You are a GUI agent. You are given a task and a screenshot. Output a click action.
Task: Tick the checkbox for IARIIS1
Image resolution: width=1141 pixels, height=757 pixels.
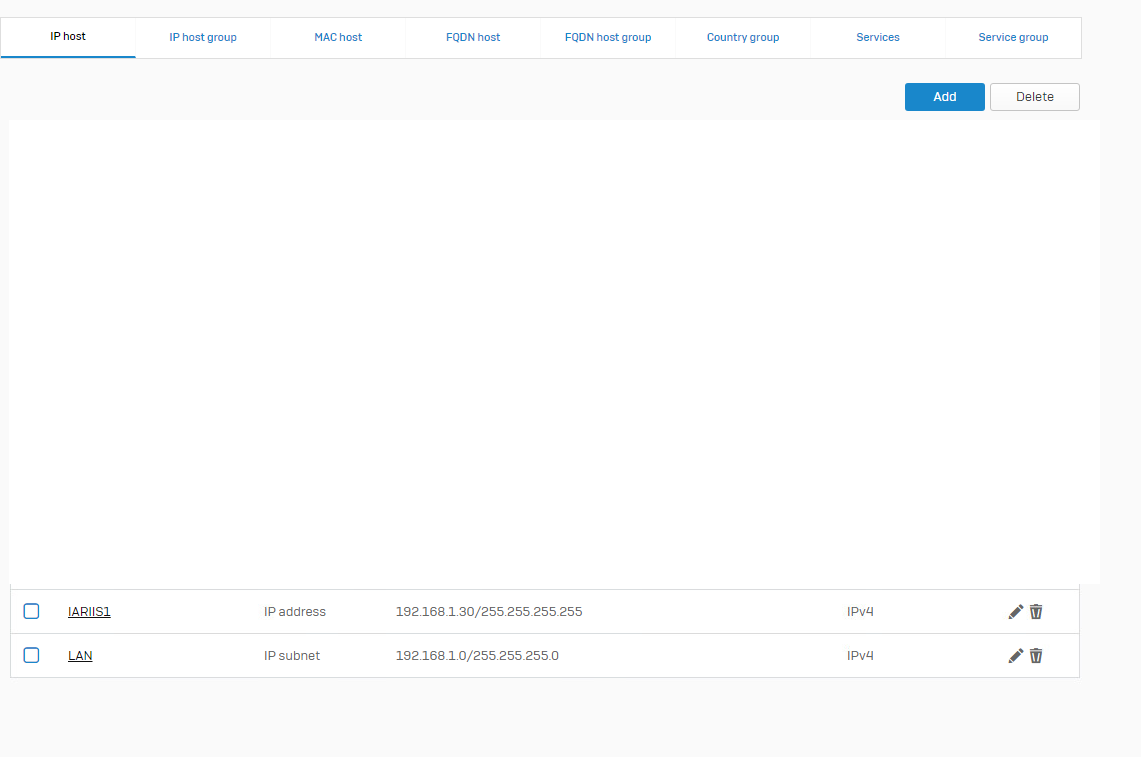tap(31, 611)
